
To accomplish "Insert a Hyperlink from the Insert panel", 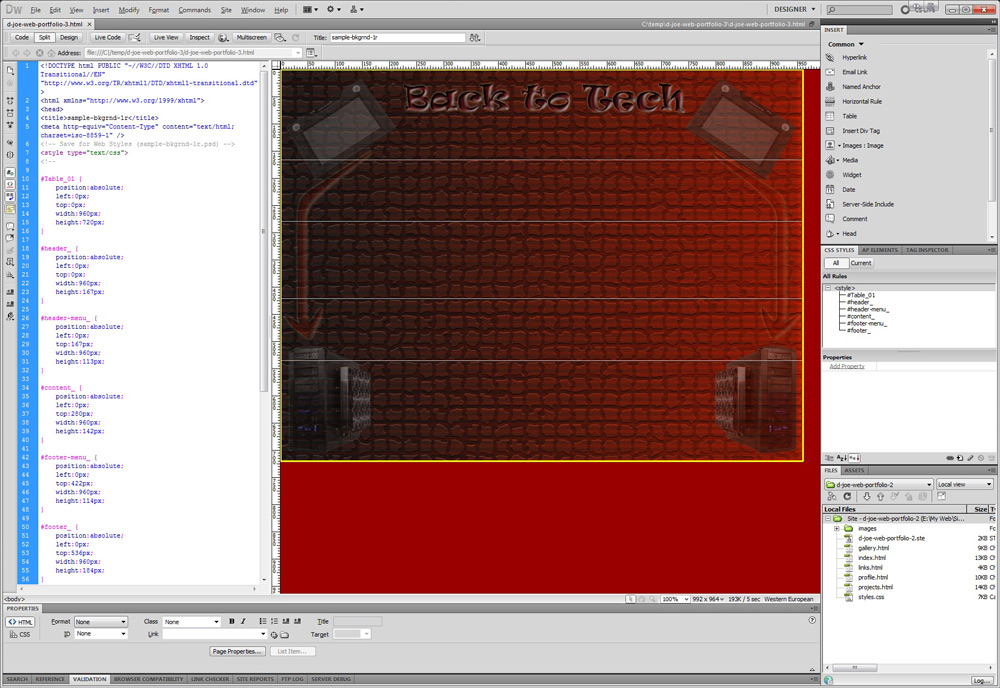I will pyautogui.click(x=854, y=58).
